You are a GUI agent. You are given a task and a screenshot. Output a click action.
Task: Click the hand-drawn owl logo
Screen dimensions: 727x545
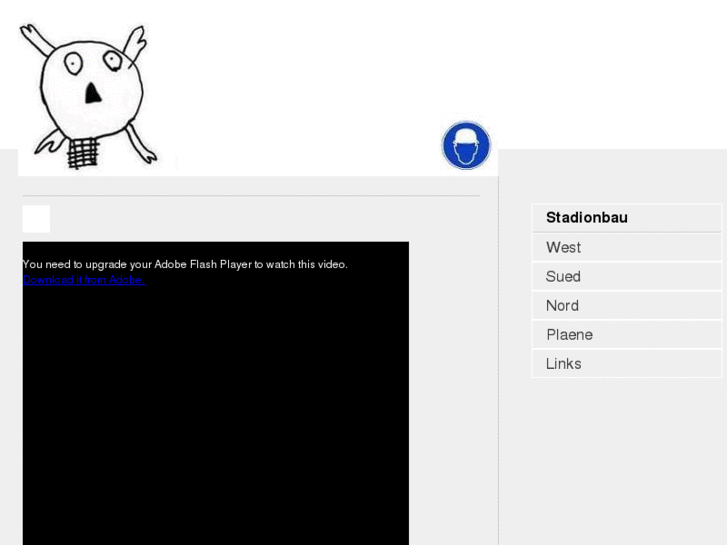point(88,96)
